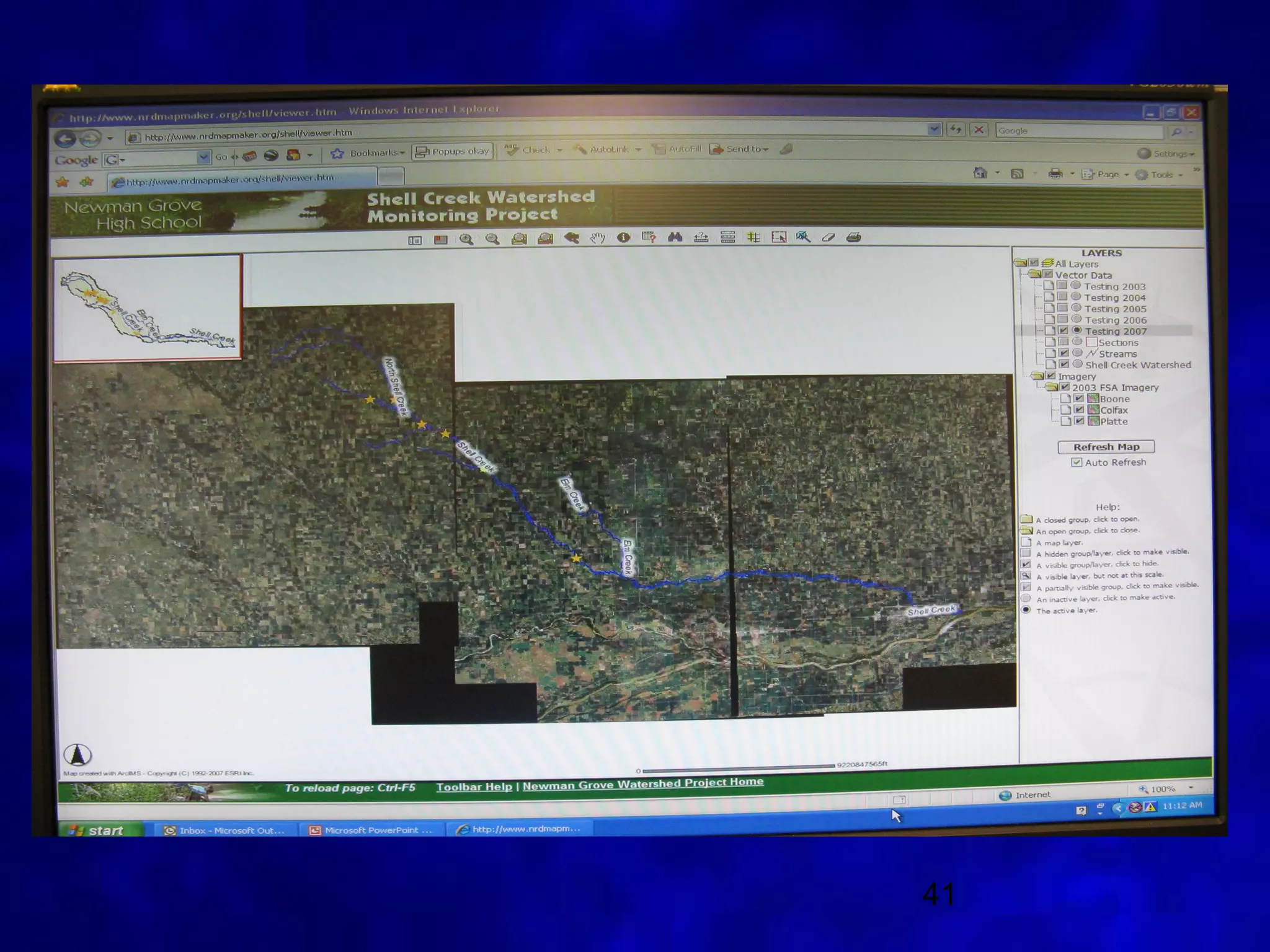Collapse the Vector Data folder group
This screenshot has width=1270, height=952.
1034,275
